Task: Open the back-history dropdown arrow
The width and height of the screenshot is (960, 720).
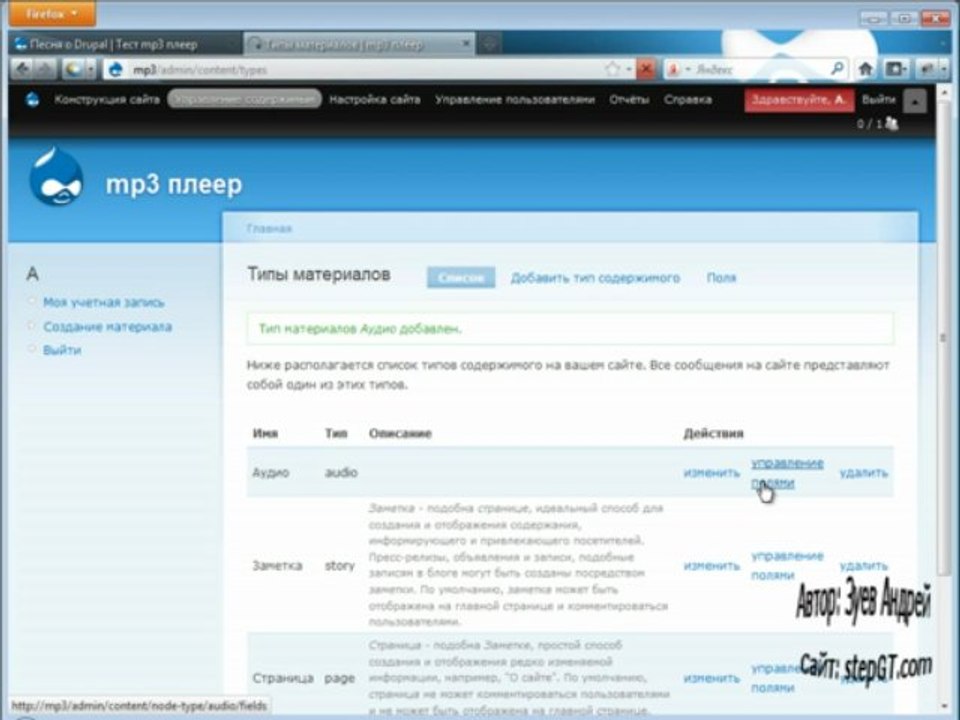Action: pos(91,70)
